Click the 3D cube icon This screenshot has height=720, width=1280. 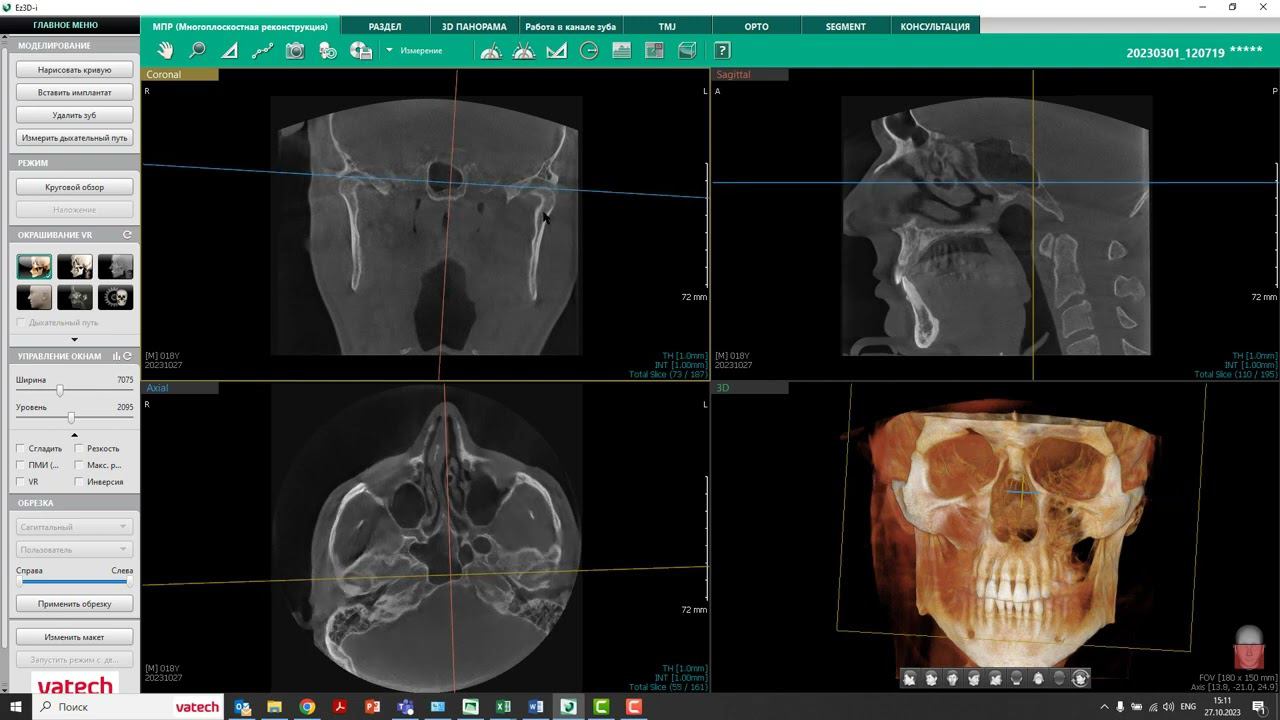687,50
